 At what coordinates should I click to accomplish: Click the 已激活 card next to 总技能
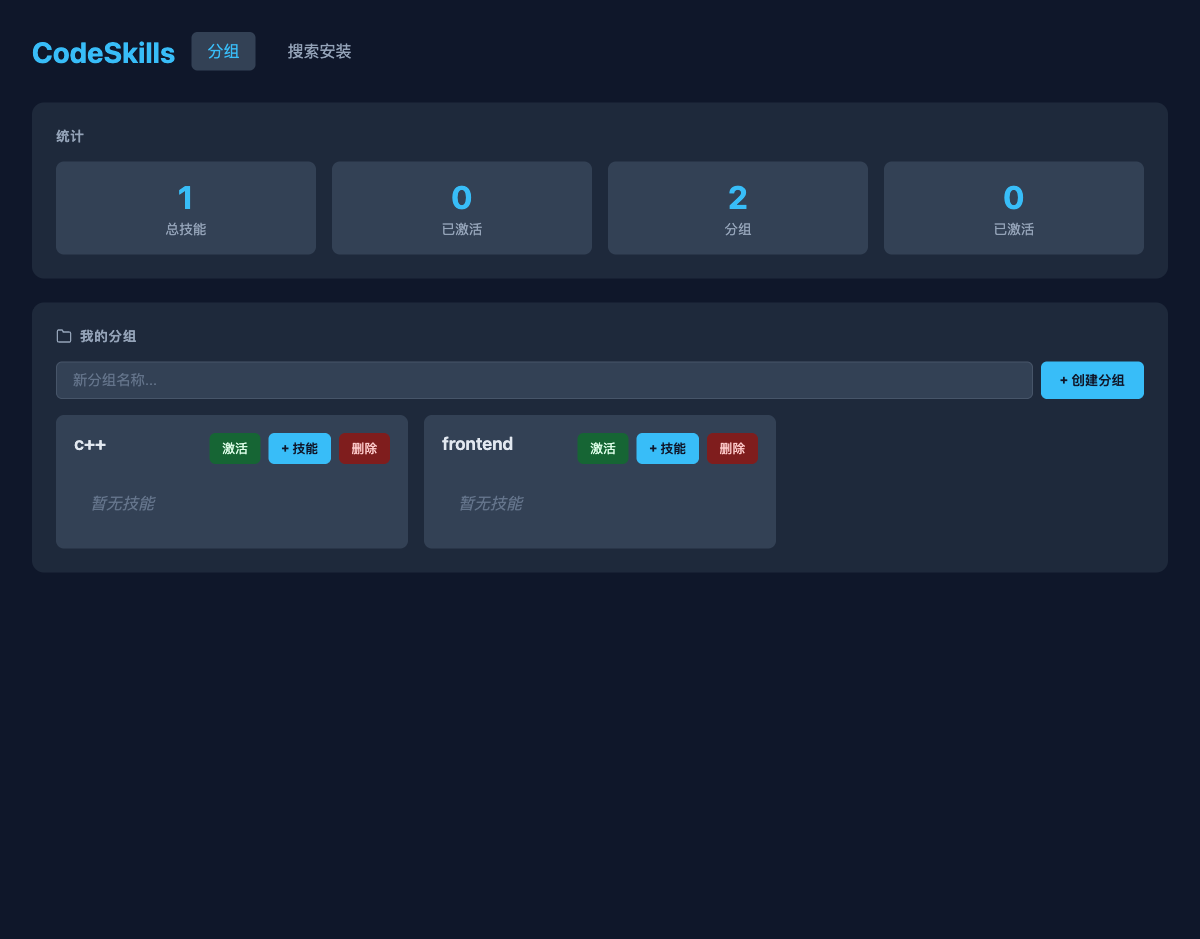[x=462, y=208]
